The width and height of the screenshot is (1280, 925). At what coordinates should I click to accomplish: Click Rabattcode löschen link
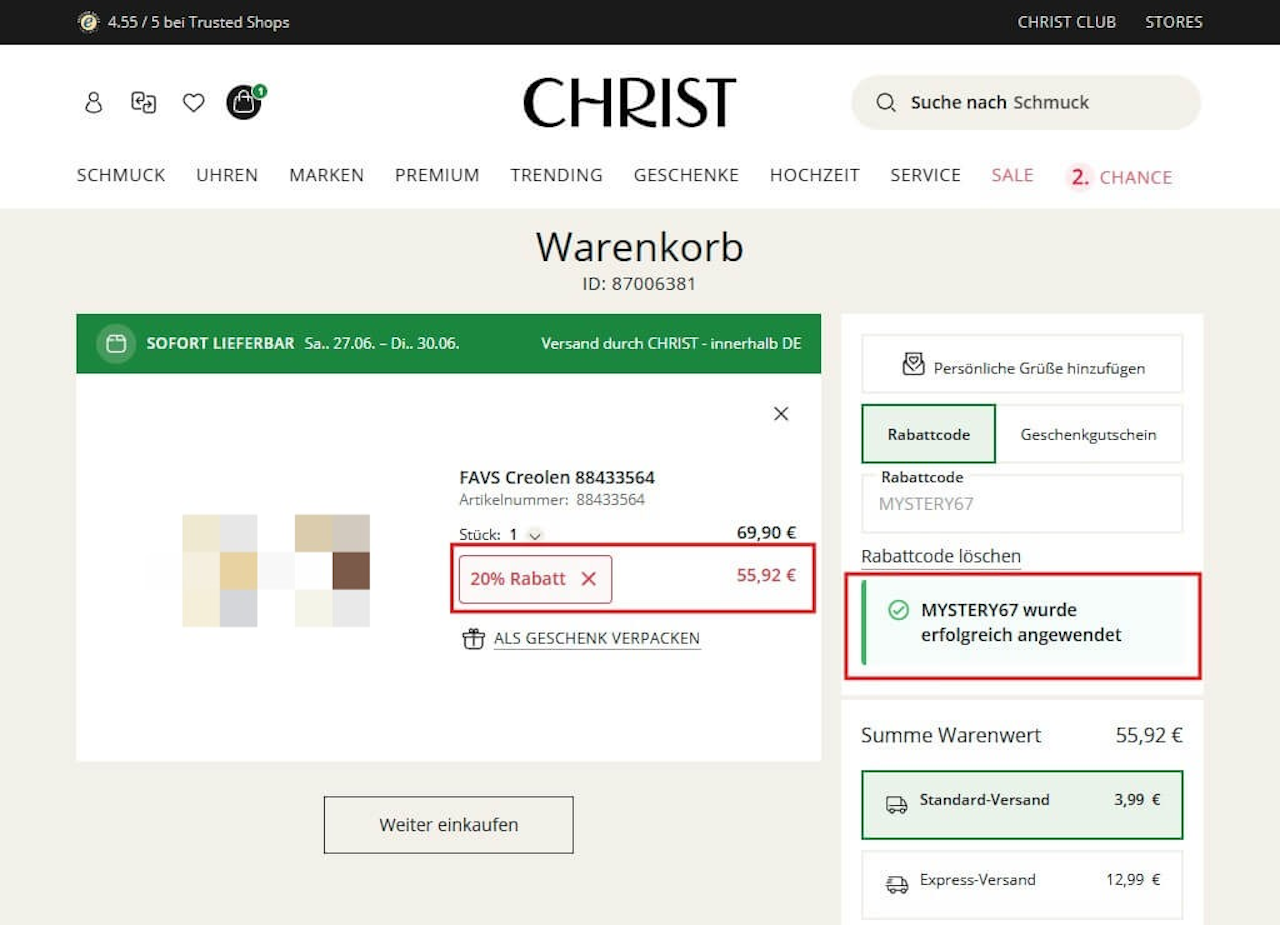[941, 556]
